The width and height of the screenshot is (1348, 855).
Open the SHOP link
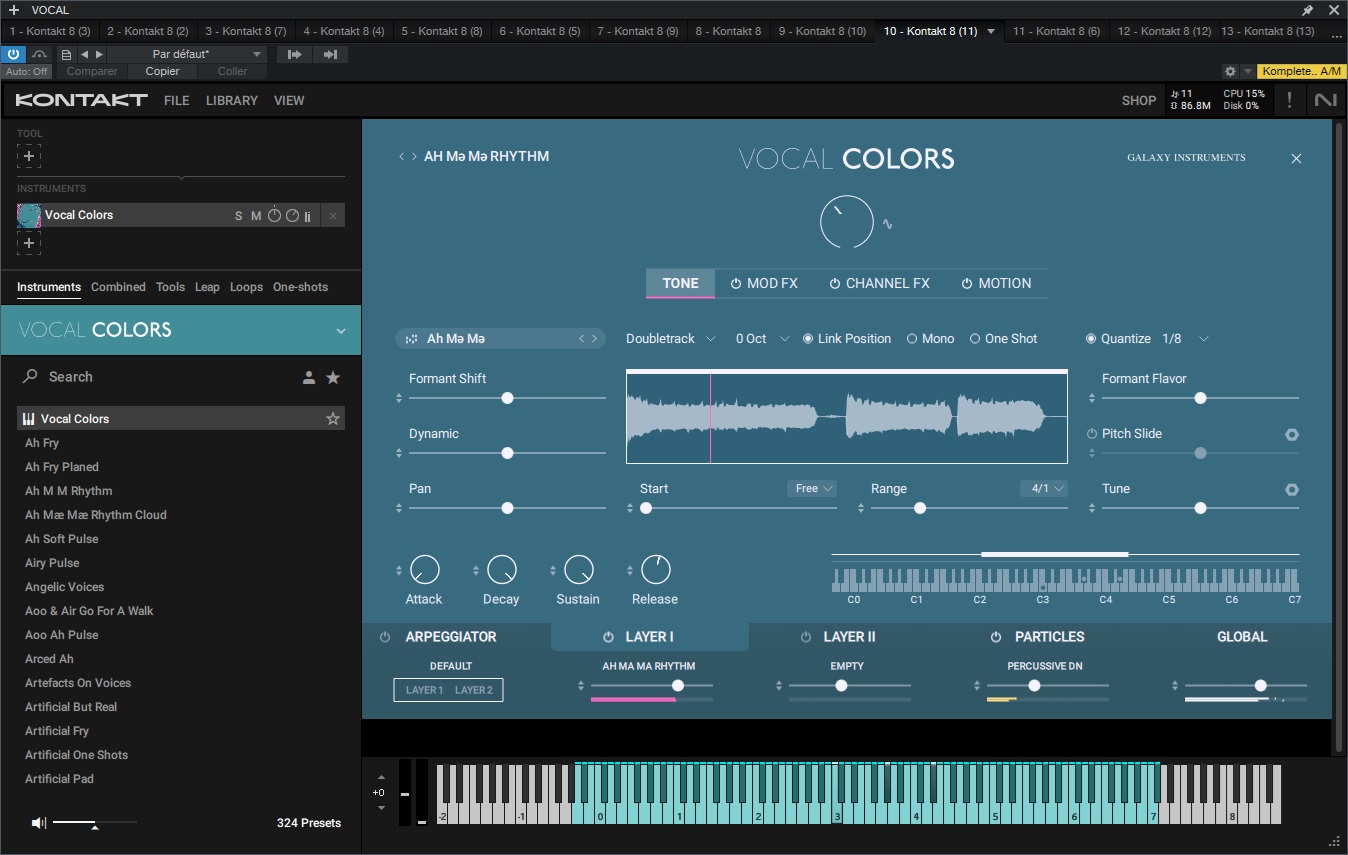(1138, 100)
